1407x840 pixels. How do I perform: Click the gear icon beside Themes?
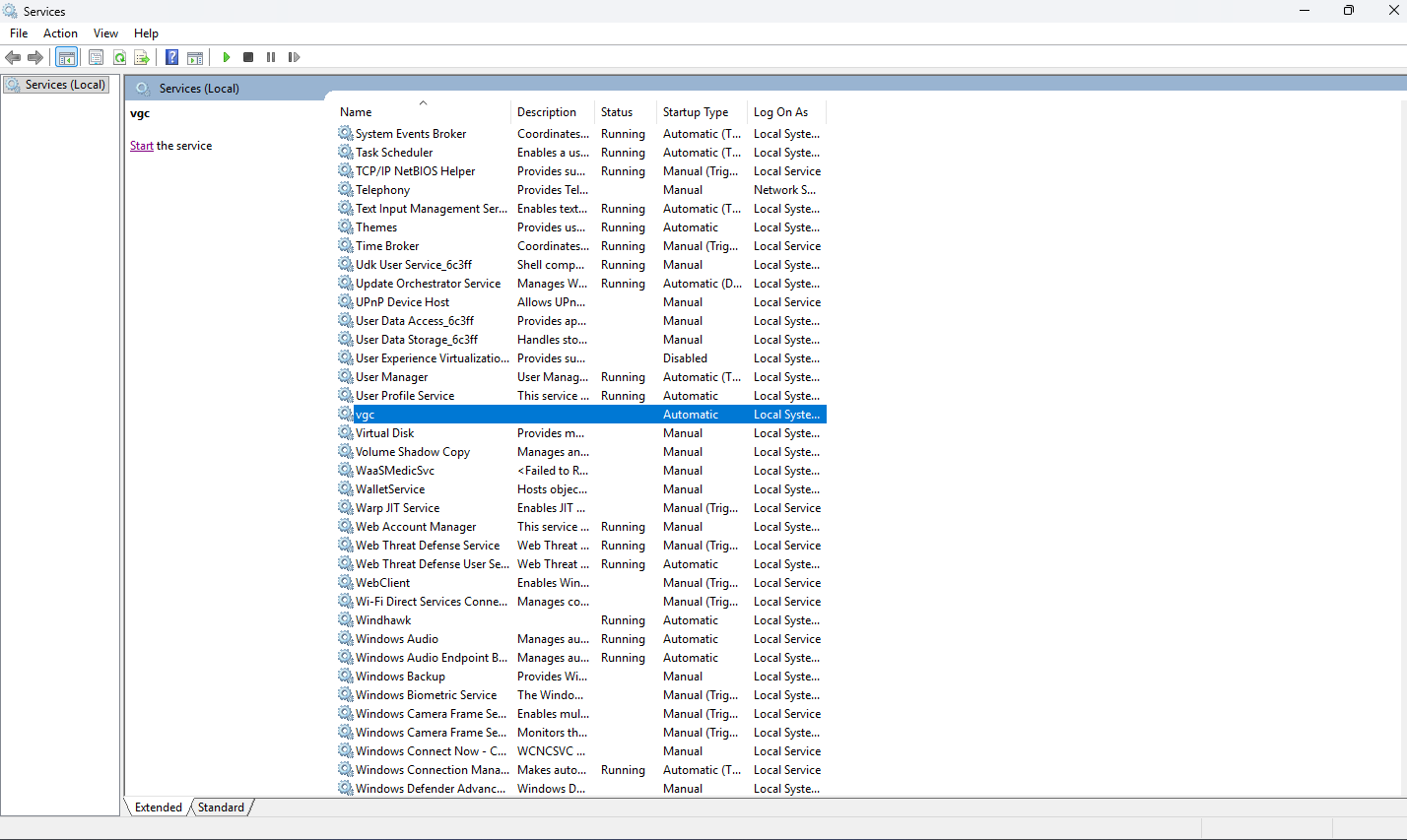[x=346, y=227]
